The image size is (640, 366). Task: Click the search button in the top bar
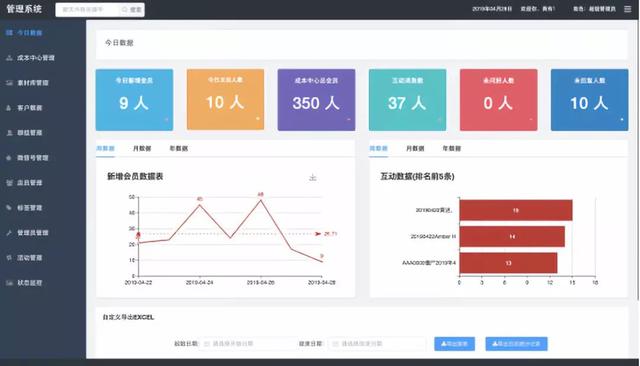(x=132, y=9)
